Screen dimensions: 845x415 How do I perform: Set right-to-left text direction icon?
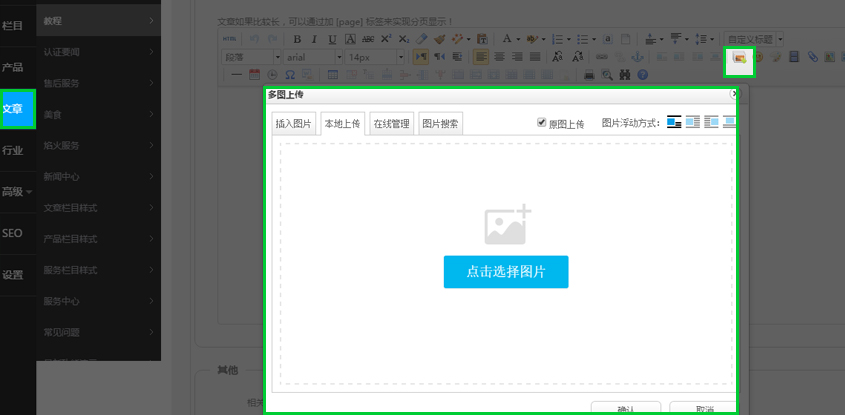point(440,57)
